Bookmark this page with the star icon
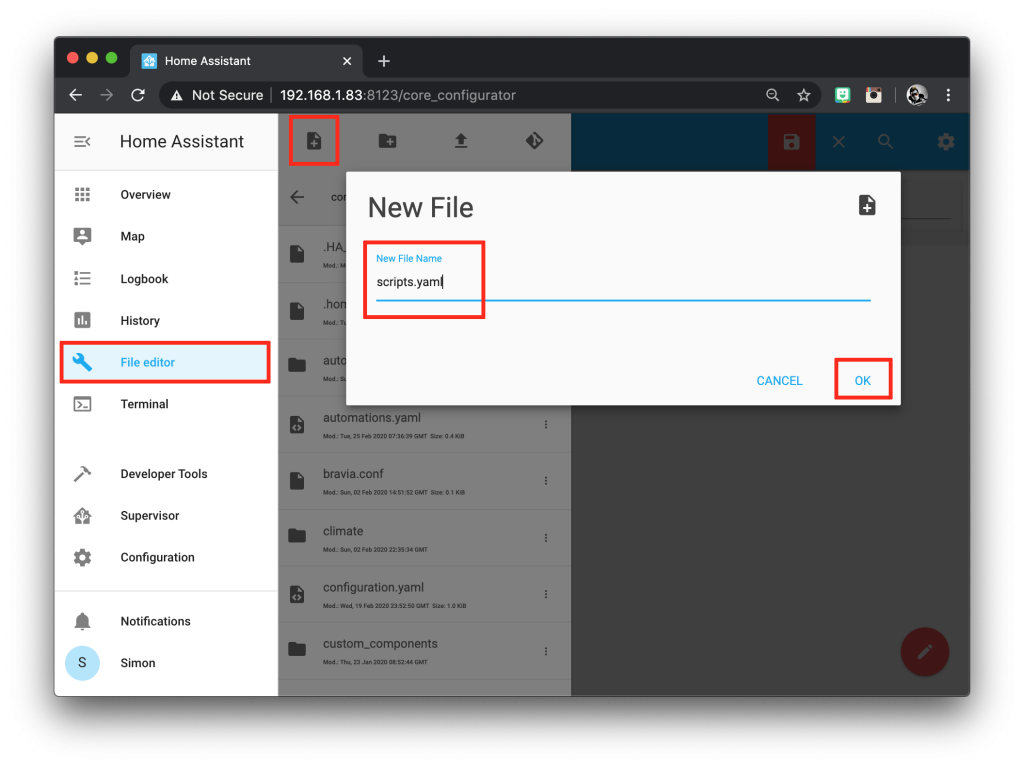The width and height of the screenshot is (1024, 768). (x=804, y=95)
